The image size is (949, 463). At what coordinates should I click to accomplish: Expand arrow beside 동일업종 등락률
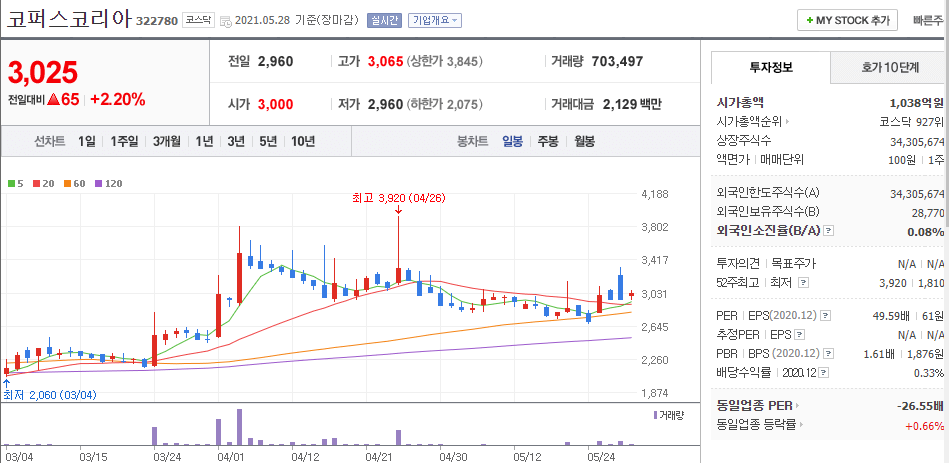coord(803,425)
